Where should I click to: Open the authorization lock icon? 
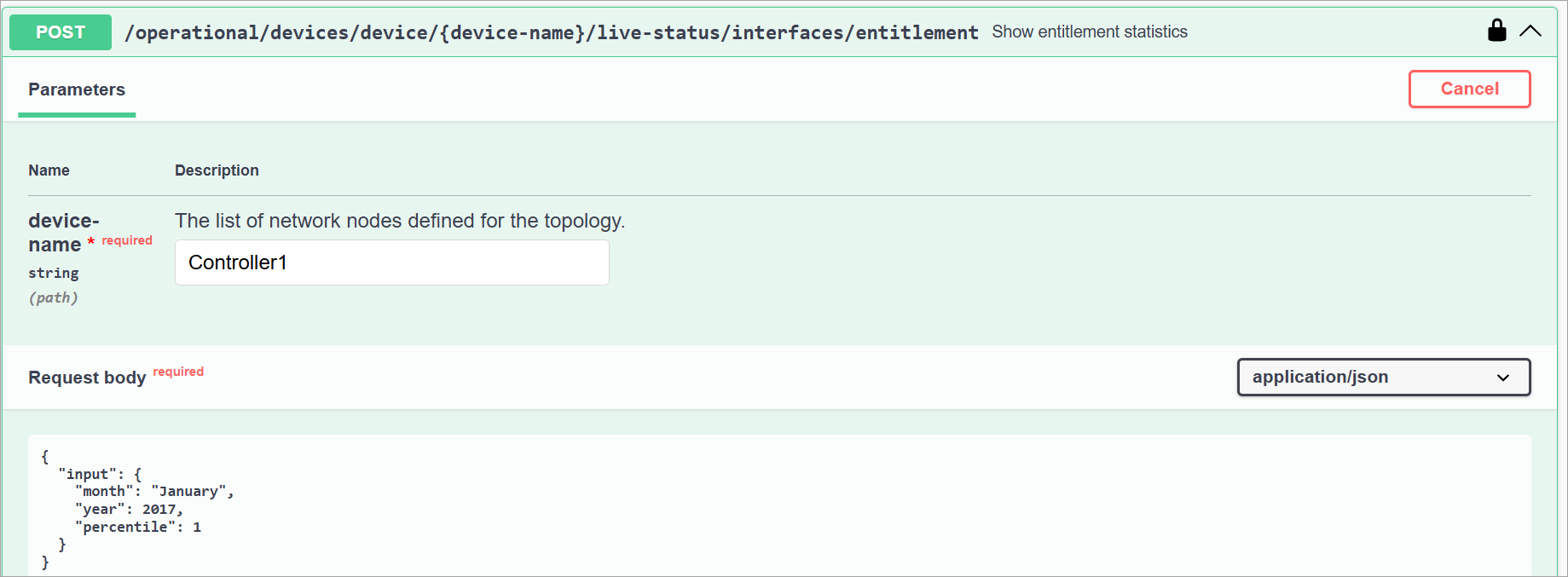point(1496,31)
